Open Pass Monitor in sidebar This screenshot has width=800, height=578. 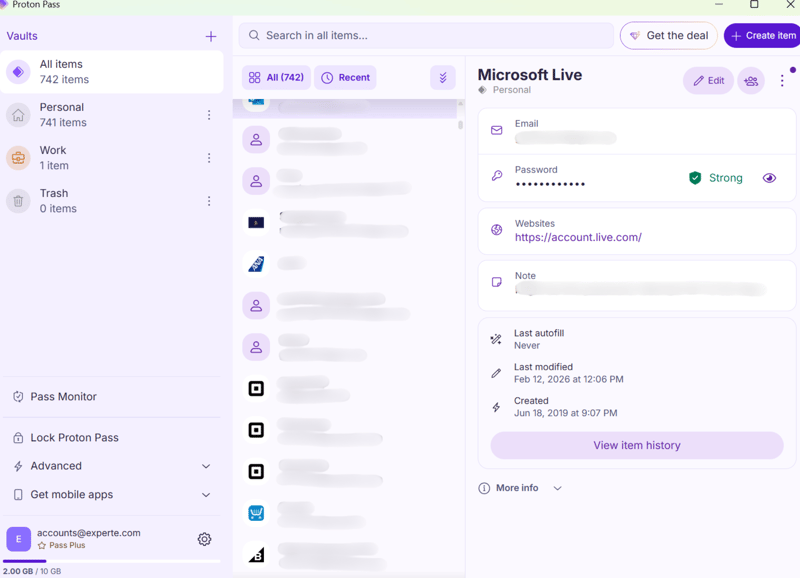click(63, 397)
